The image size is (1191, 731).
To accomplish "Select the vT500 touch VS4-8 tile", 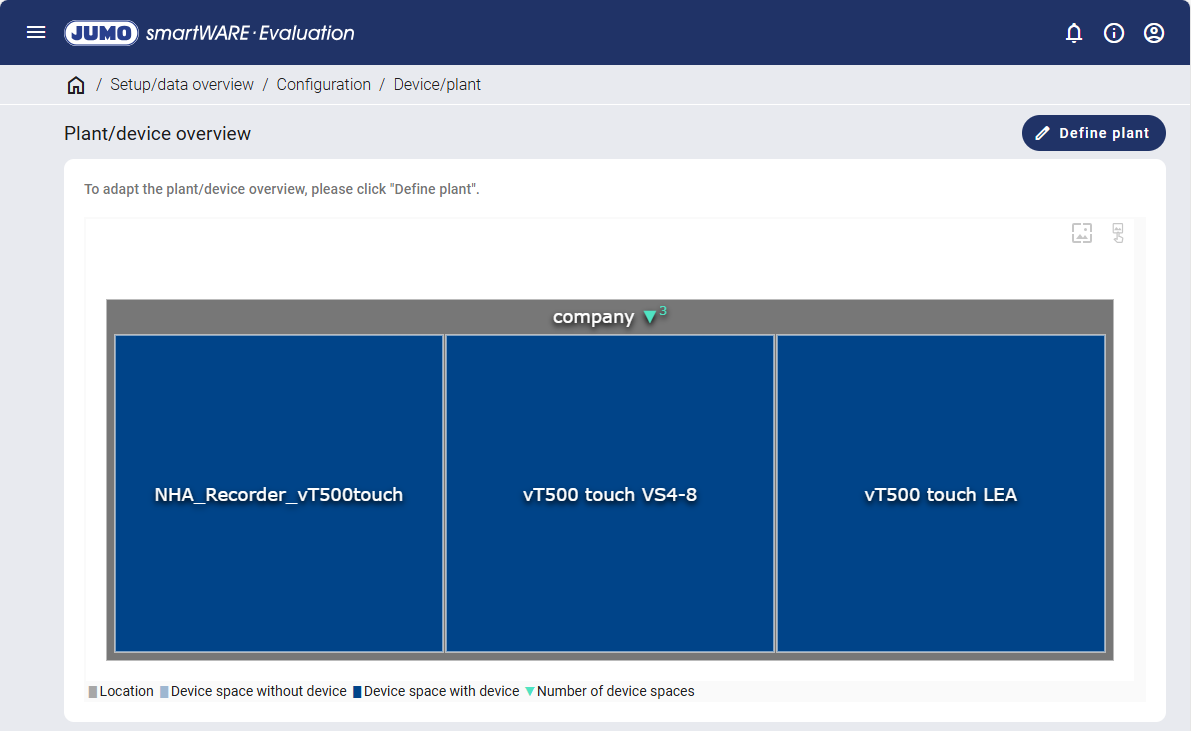I will [x=610, y=494].
